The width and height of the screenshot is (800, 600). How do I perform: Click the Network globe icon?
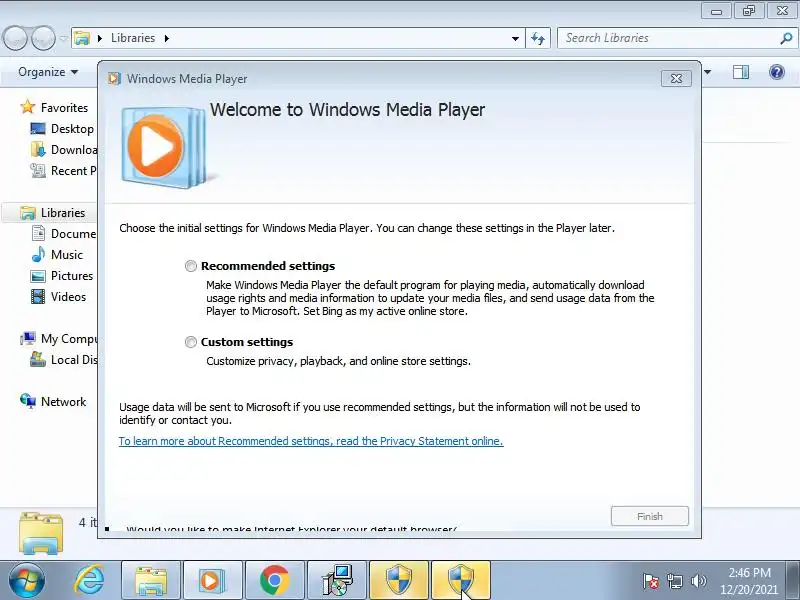pos(28,401)
